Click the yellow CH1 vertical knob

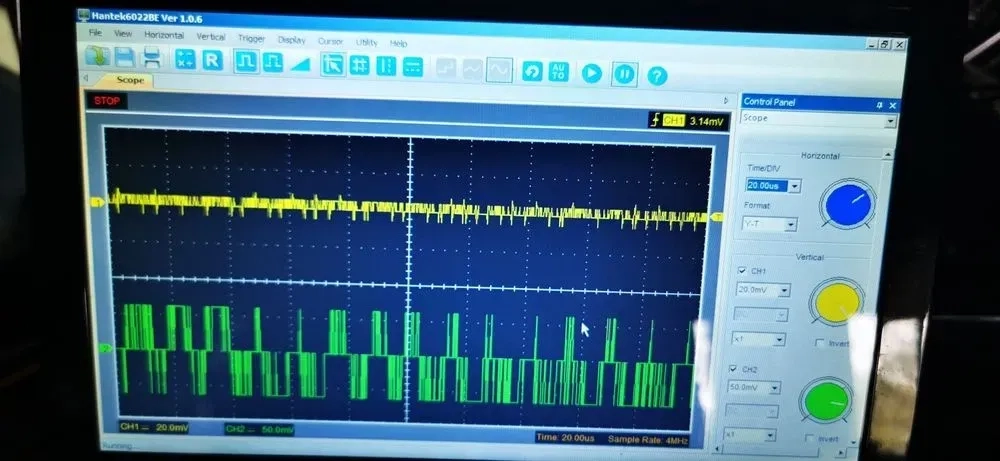click(x=840, y=303)
